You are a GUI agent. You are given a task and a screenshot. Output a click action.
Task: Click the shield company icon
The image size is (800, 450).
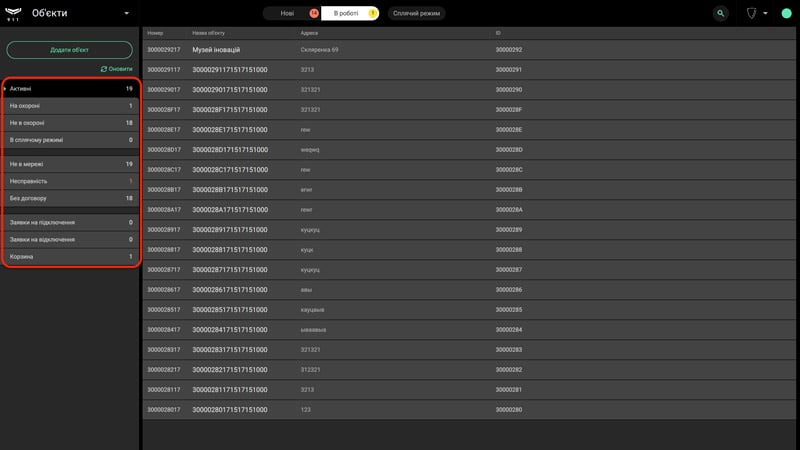pos(751,13)
